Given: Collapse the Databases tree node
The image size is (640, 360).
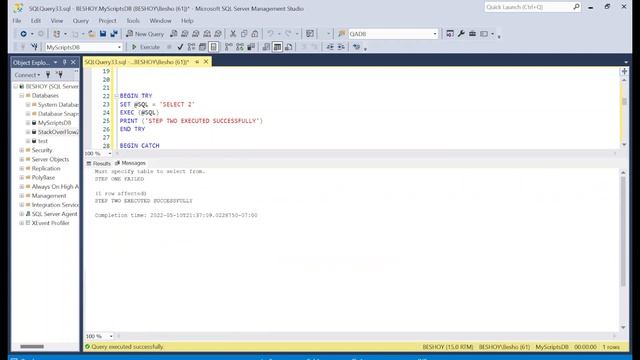Looking at the screenshot, I should click(22, 96).
